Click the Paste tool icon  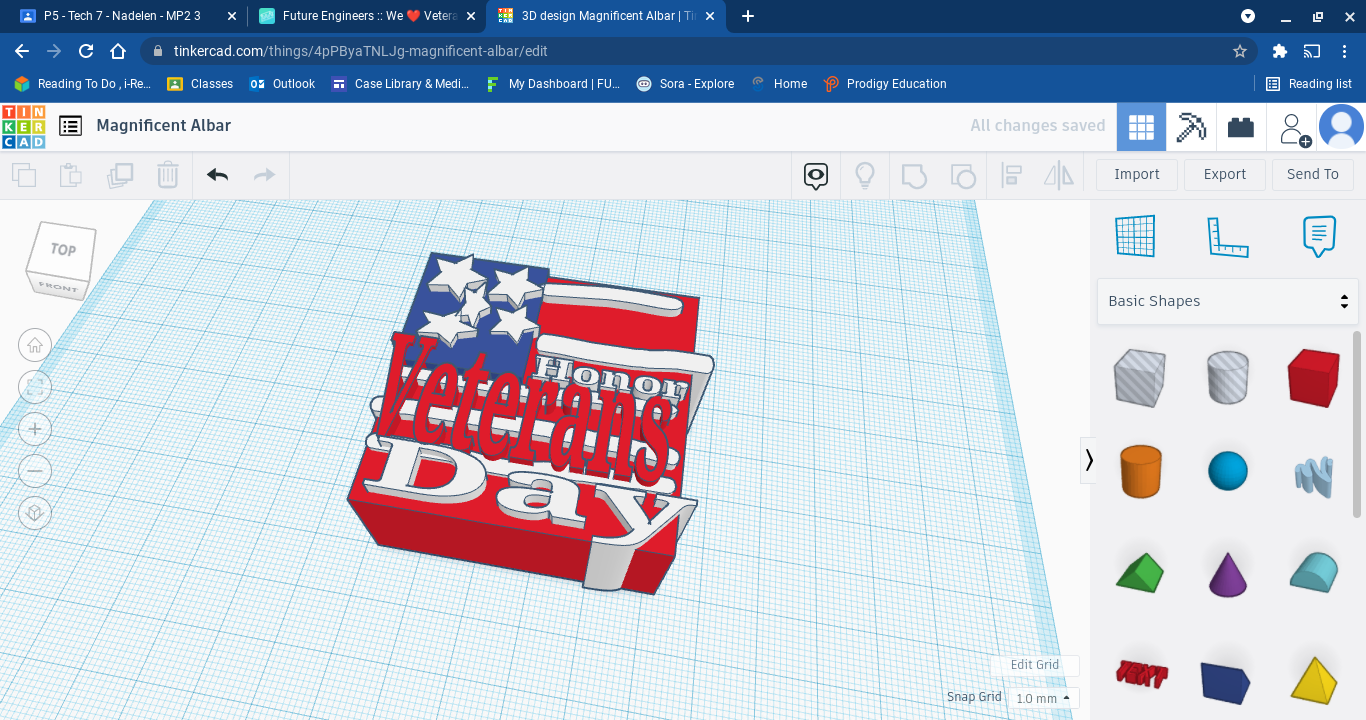click(x=71, y=175)
